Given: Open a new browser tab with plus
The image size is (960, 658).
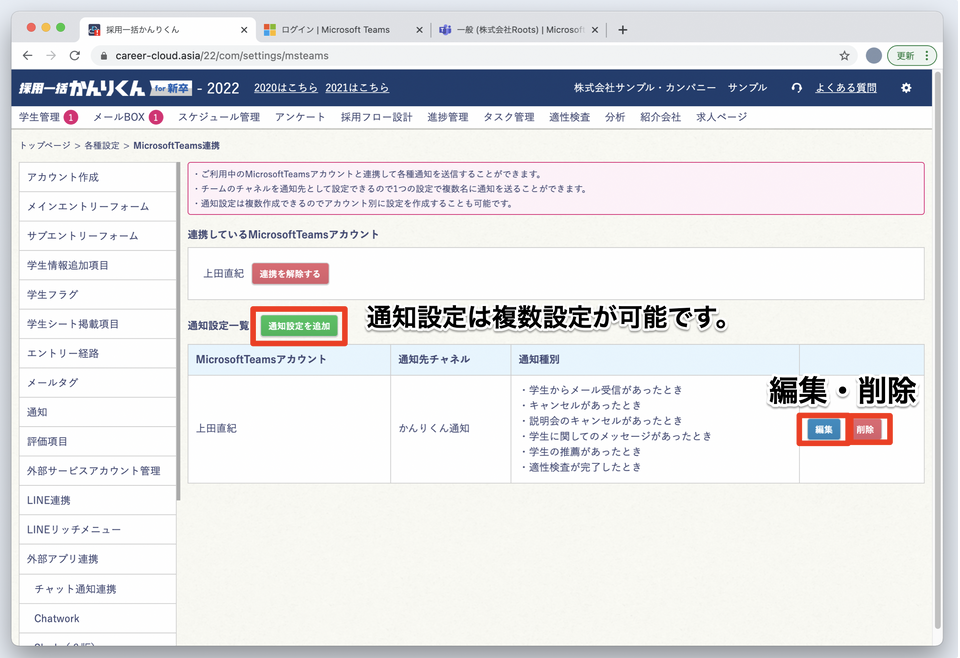Looking at the screenshot, I should pyautogui.click(x=623, y=29).
